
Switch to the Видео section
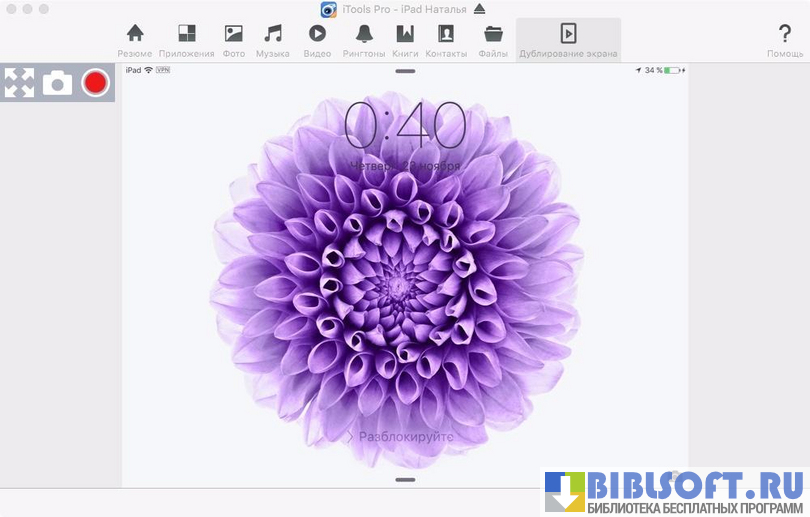pos(317,40)
